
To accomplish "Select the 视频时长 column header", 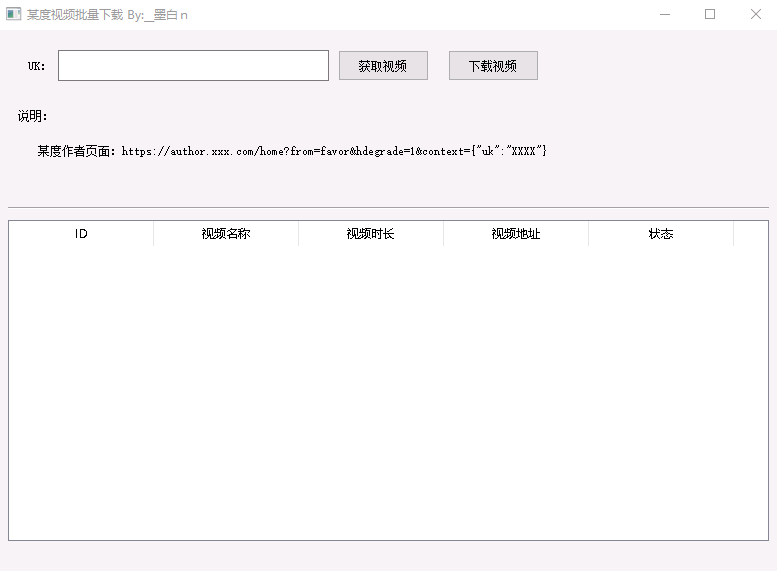I will click(x=371, y=233).
